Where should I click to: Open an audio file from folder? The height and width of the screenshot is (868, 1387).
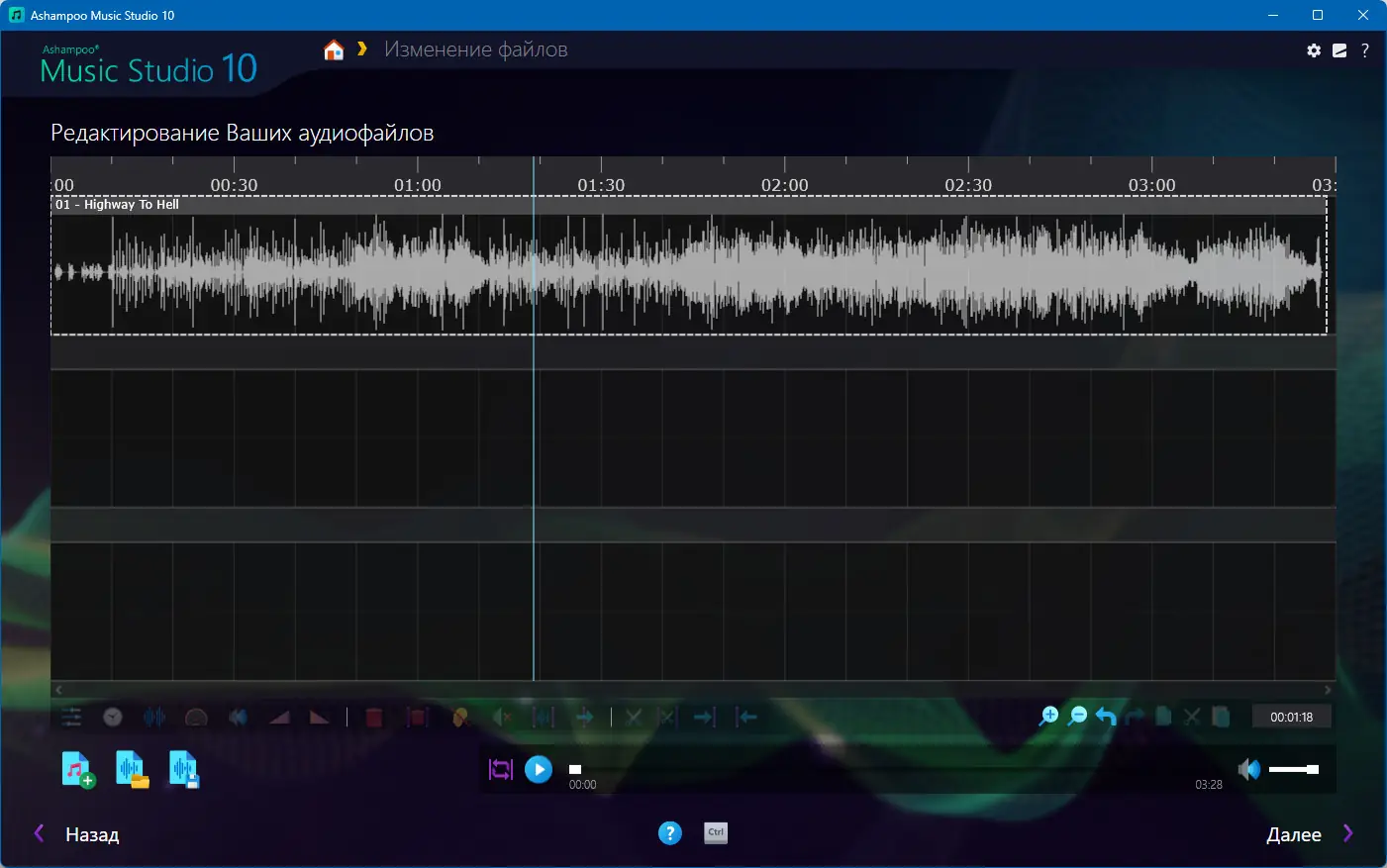[x=132, y=769]
